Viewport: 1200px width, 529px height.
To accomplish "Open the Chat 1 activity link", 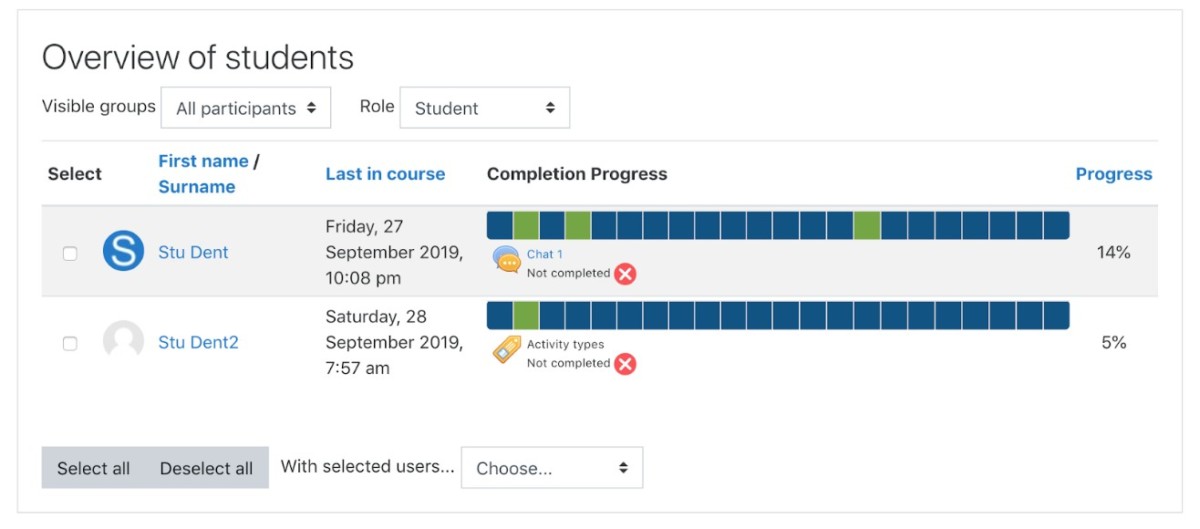I will 545,254.
